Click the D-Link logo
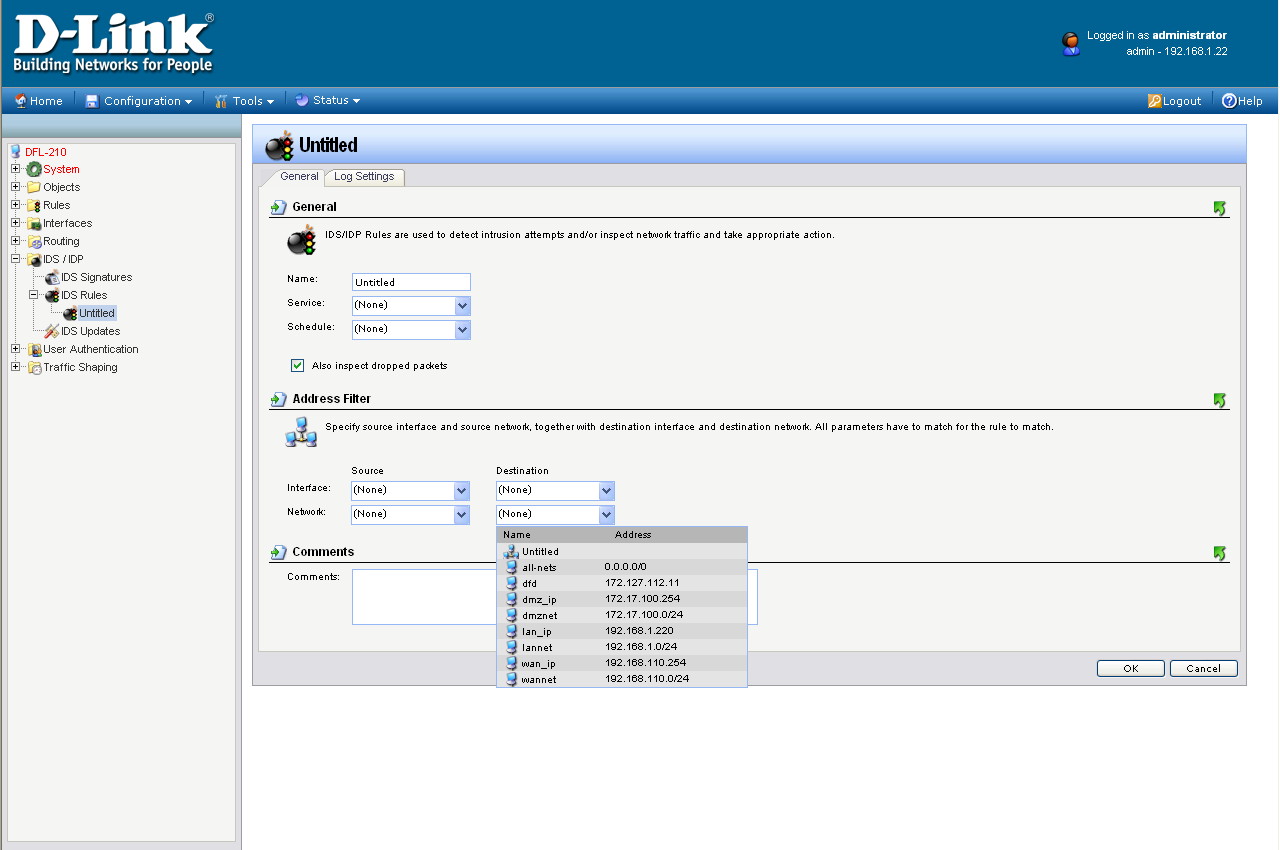Image resolution: width=1280 pixels, height=850 pixels. (x=113, y=44)
